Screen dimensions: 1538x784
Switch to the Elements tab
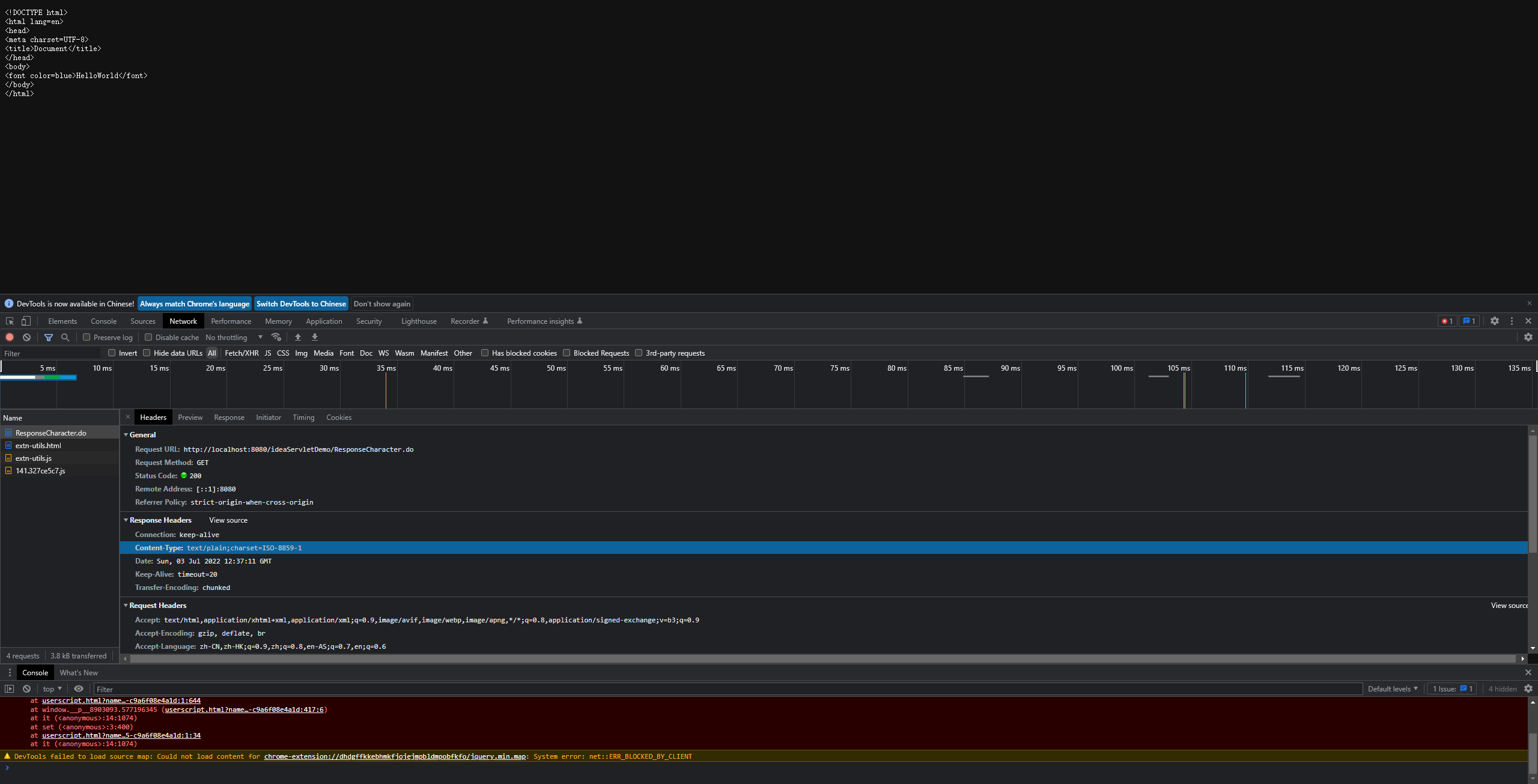pos(62,321)
